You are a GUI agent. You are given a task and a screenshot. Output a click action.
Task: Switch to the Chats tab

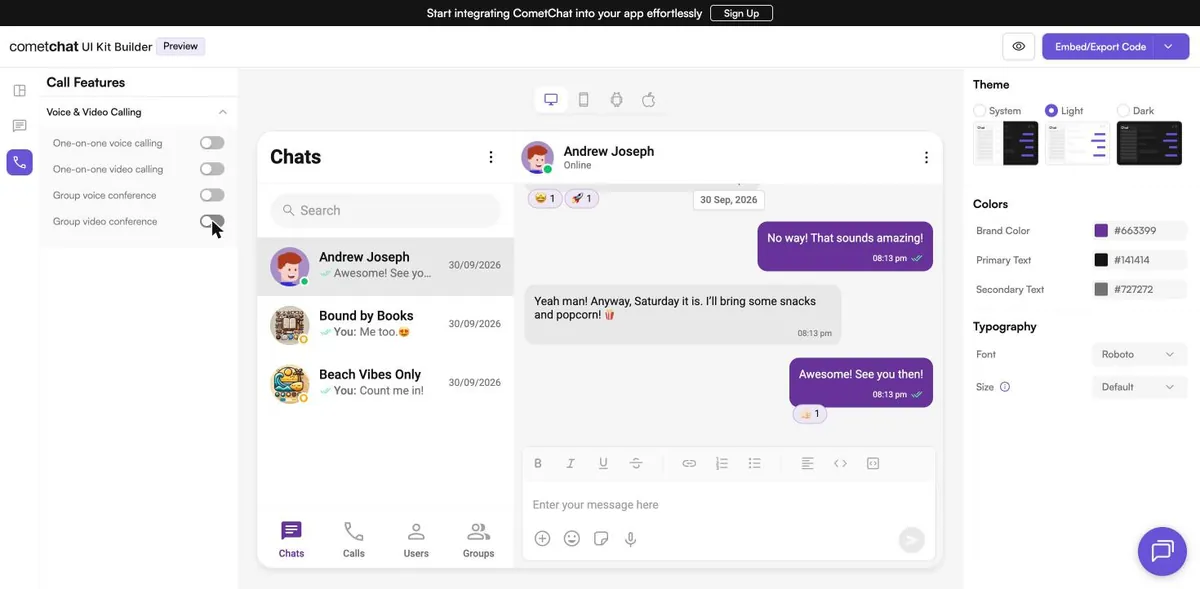[x=291, y=540]
